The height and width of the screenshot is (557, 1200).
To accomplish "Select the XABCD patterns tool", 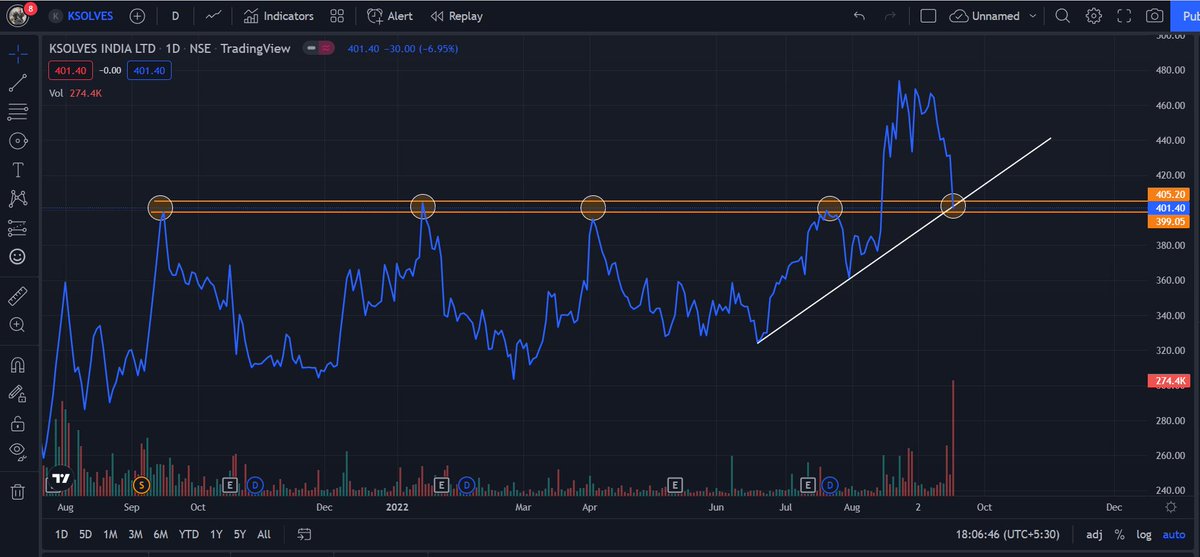I will [x=17, y=198].
